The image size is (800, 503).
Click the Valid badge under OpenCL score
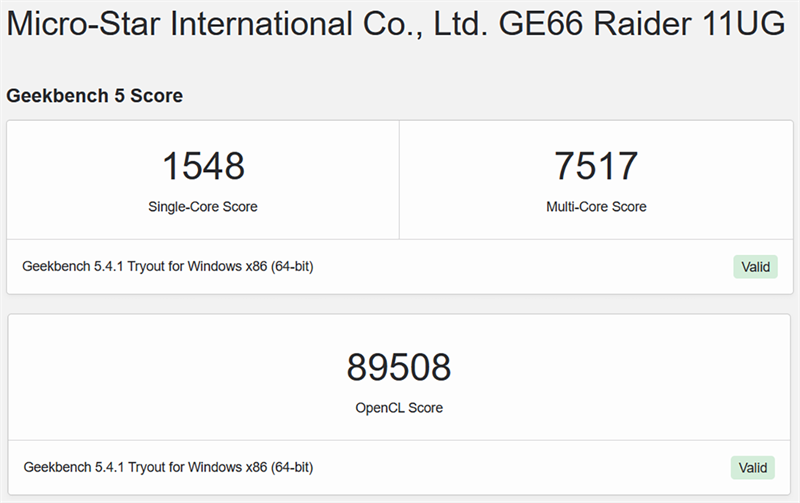tap(753, 468)
